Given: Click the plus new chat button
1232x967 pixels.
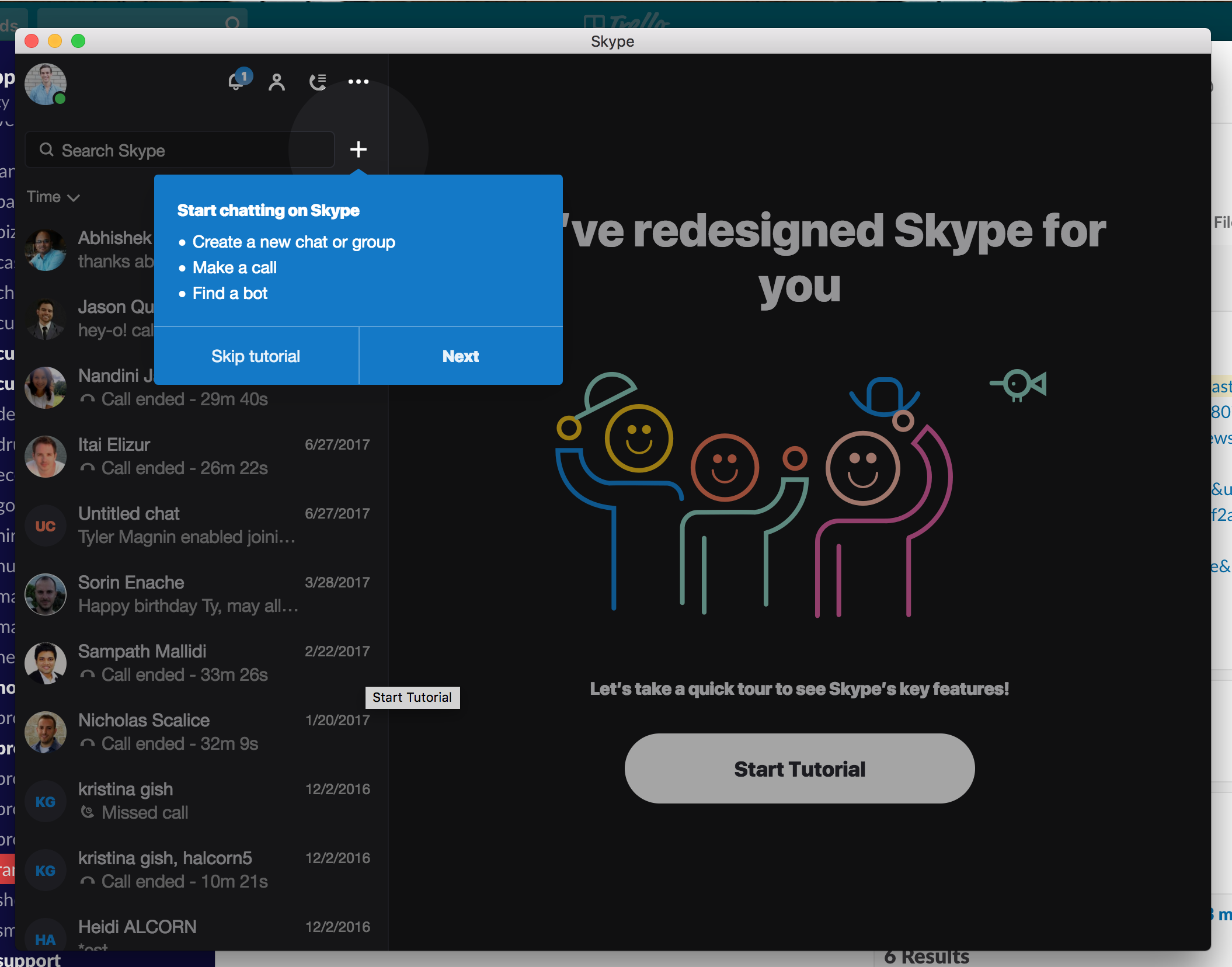Looking at the screenshot, I should pos(359,149).
